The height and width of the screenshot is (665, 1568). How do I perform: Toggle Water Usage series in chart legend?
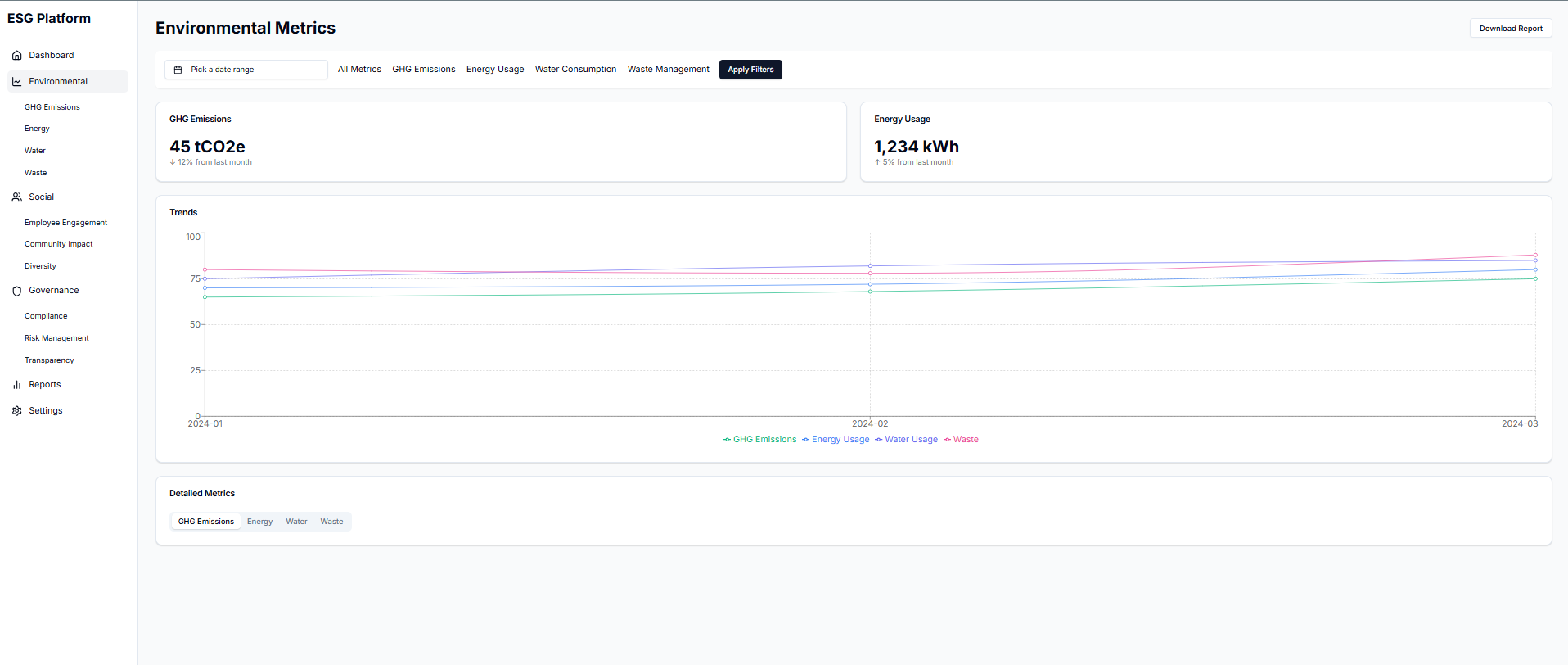click(x=906, y=440)
